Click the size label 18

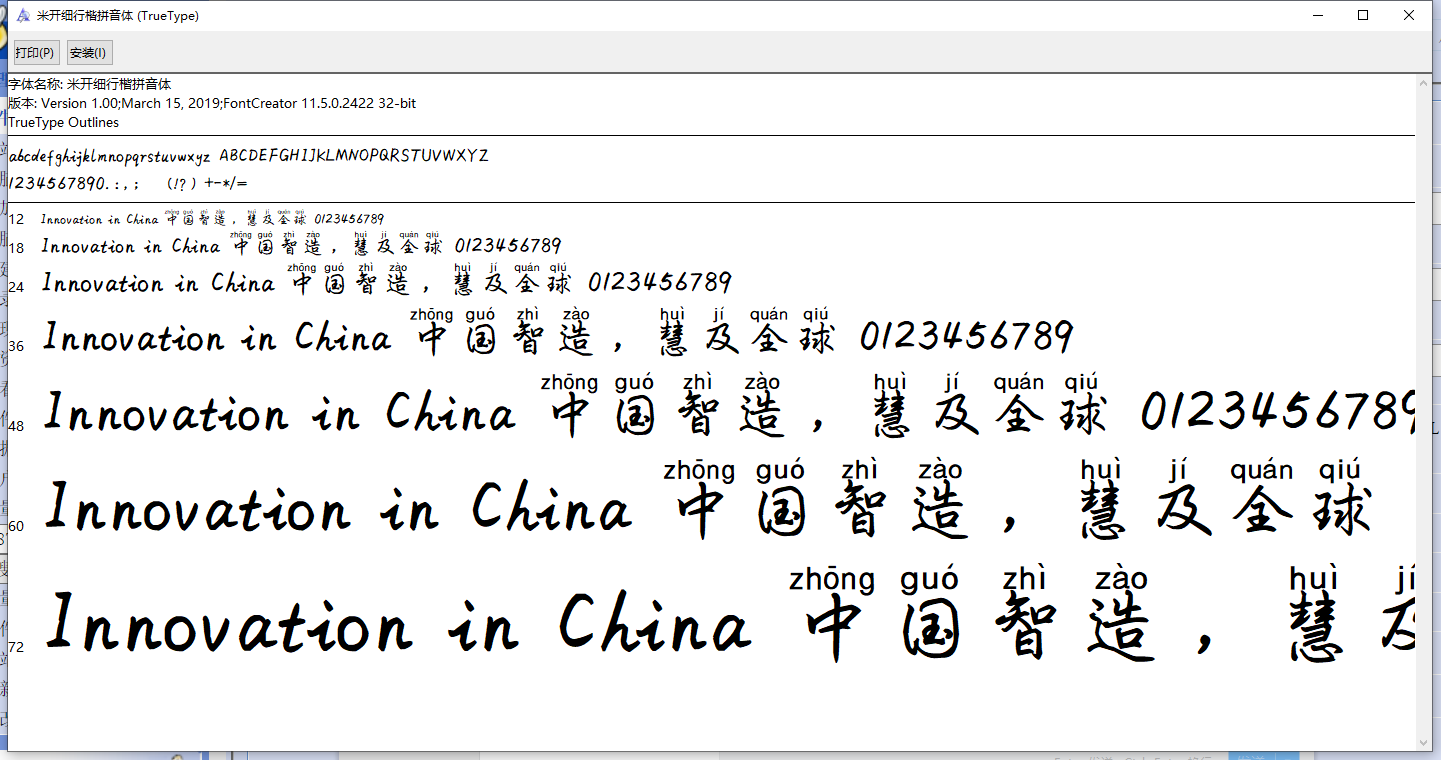[x=16, y=248]
